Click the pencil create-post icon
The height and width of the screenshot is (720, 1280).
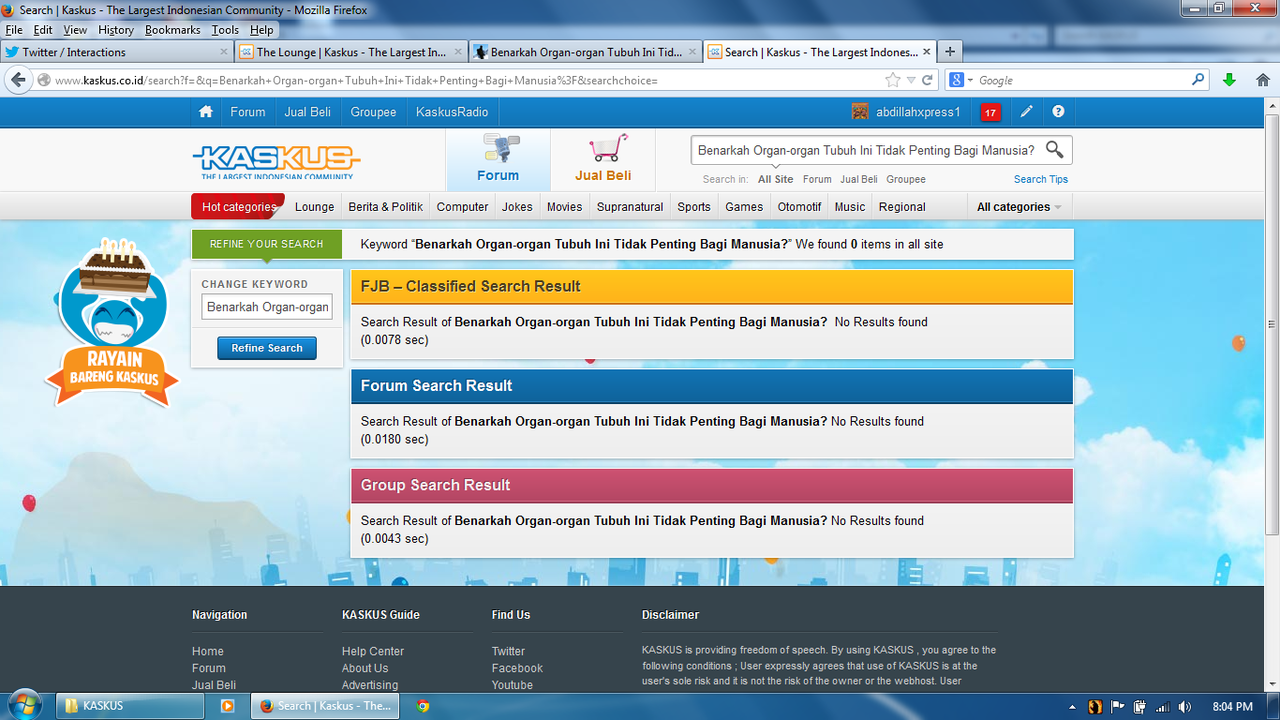click(1026, 112)
